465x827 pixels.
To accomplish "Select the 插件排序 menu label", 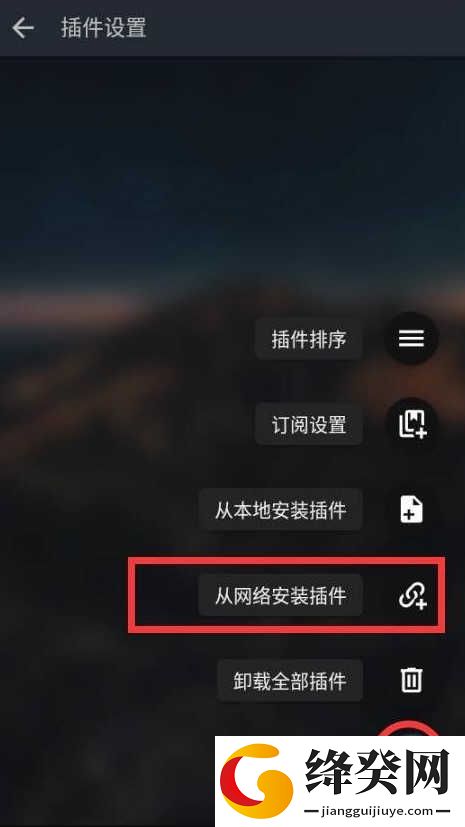I will coord(309,339).
